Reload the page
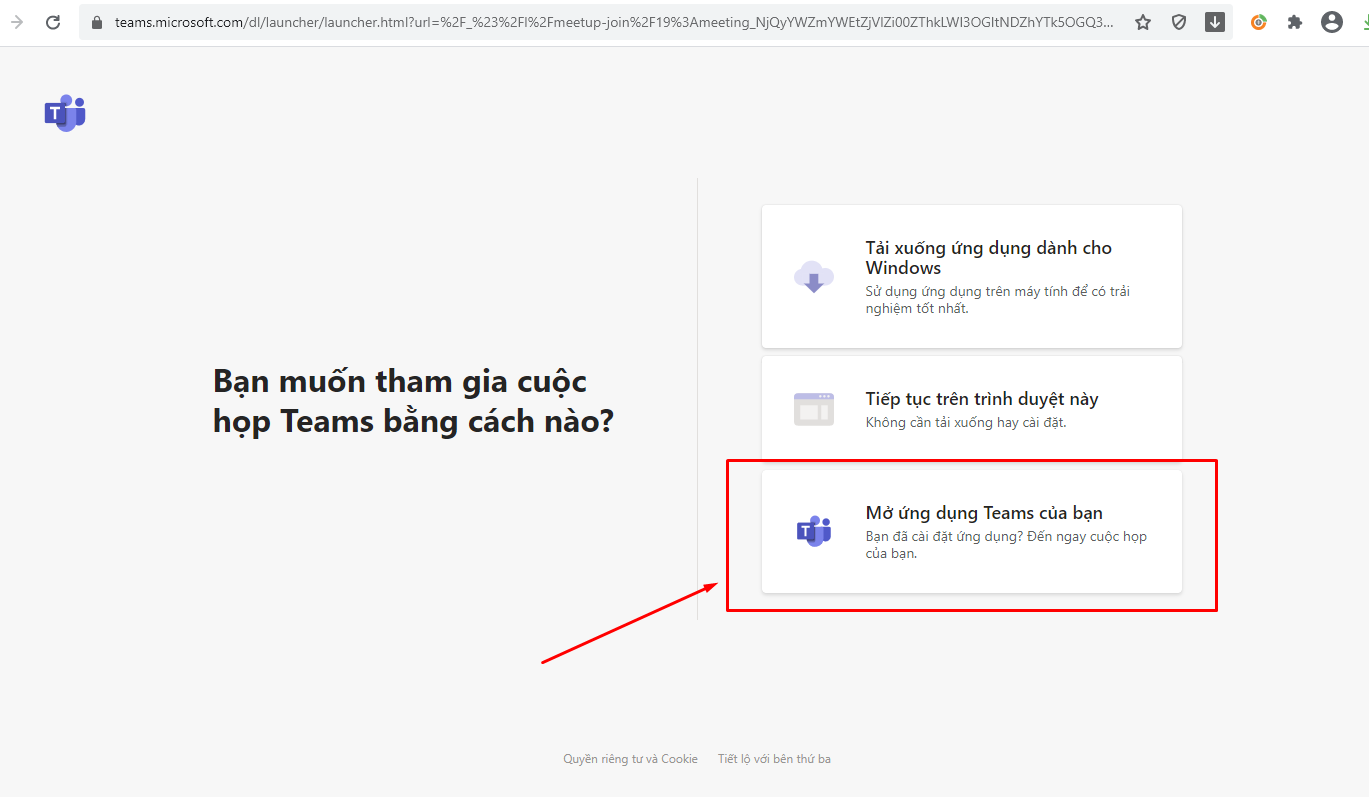Screen dimensions: 1369x797 (x=53, y=22)
